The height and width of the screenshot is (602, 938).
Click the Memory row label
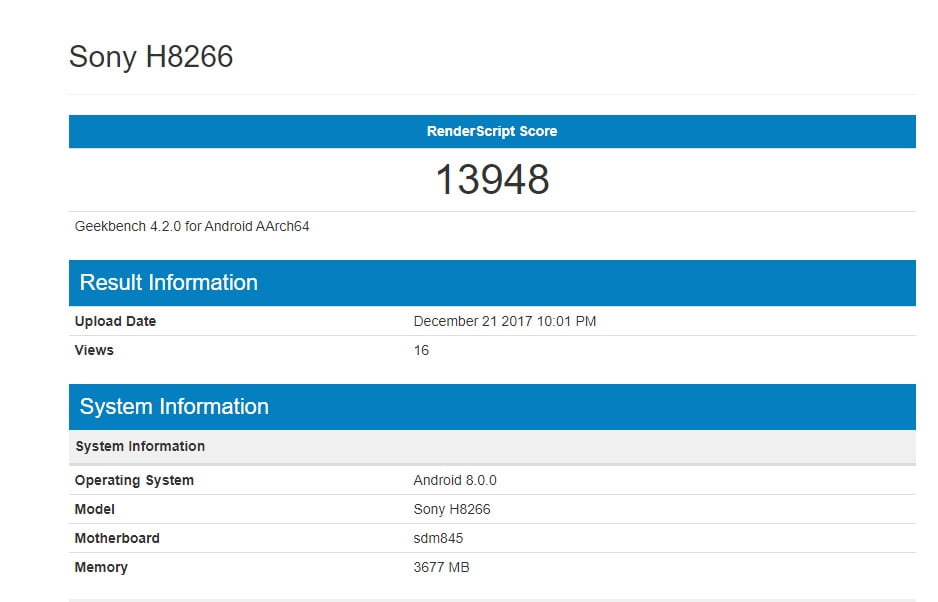point(101,567)
